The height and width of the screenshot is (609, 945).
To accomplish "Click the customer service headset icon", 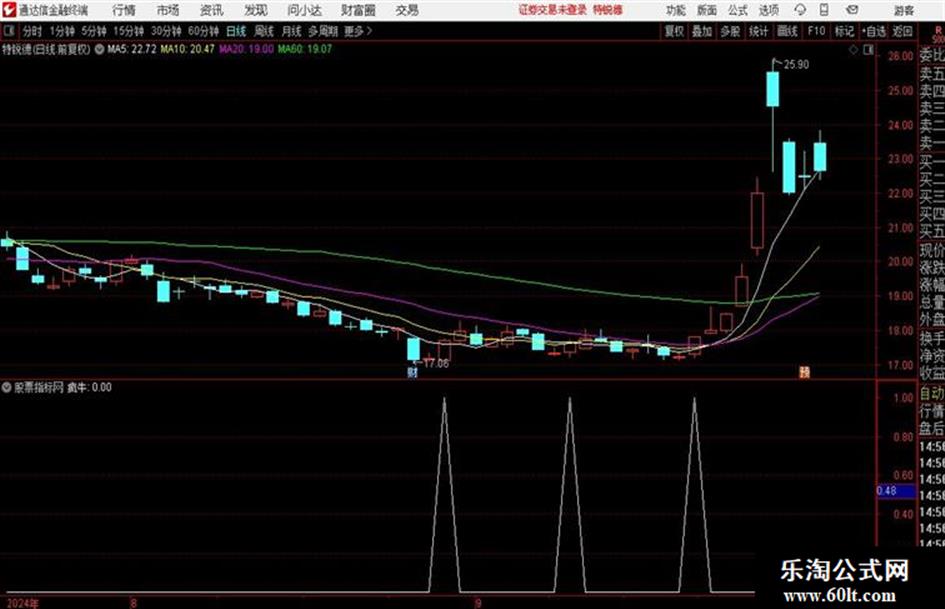I will [800, 10].
